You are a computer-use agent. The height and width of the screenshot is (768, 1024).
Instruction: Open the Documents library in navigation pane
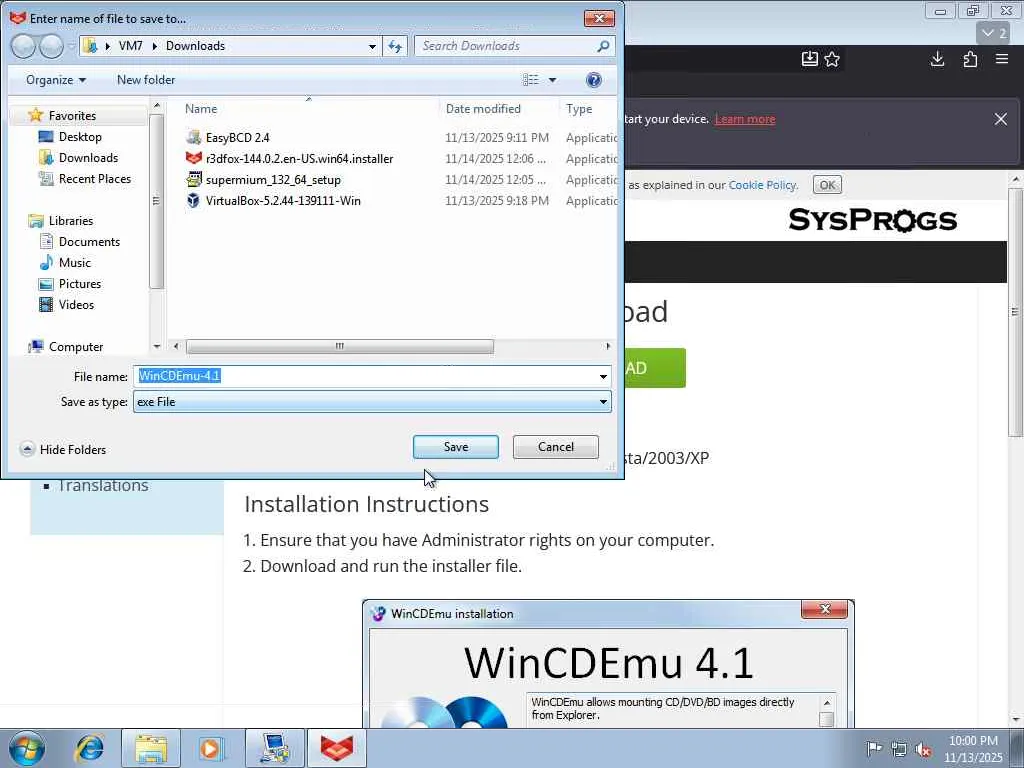tap(89, 242)
